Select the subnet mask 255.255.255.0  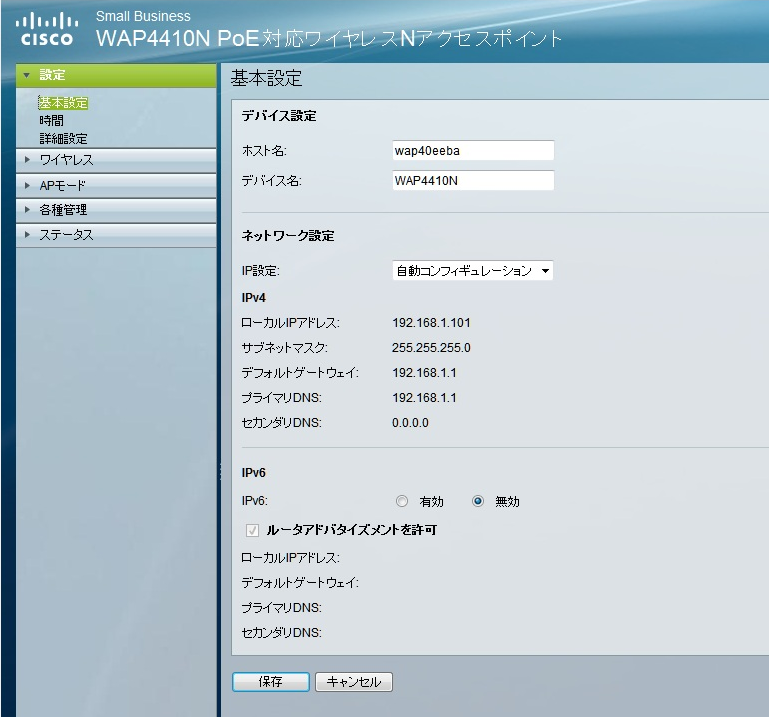point(431,348)
